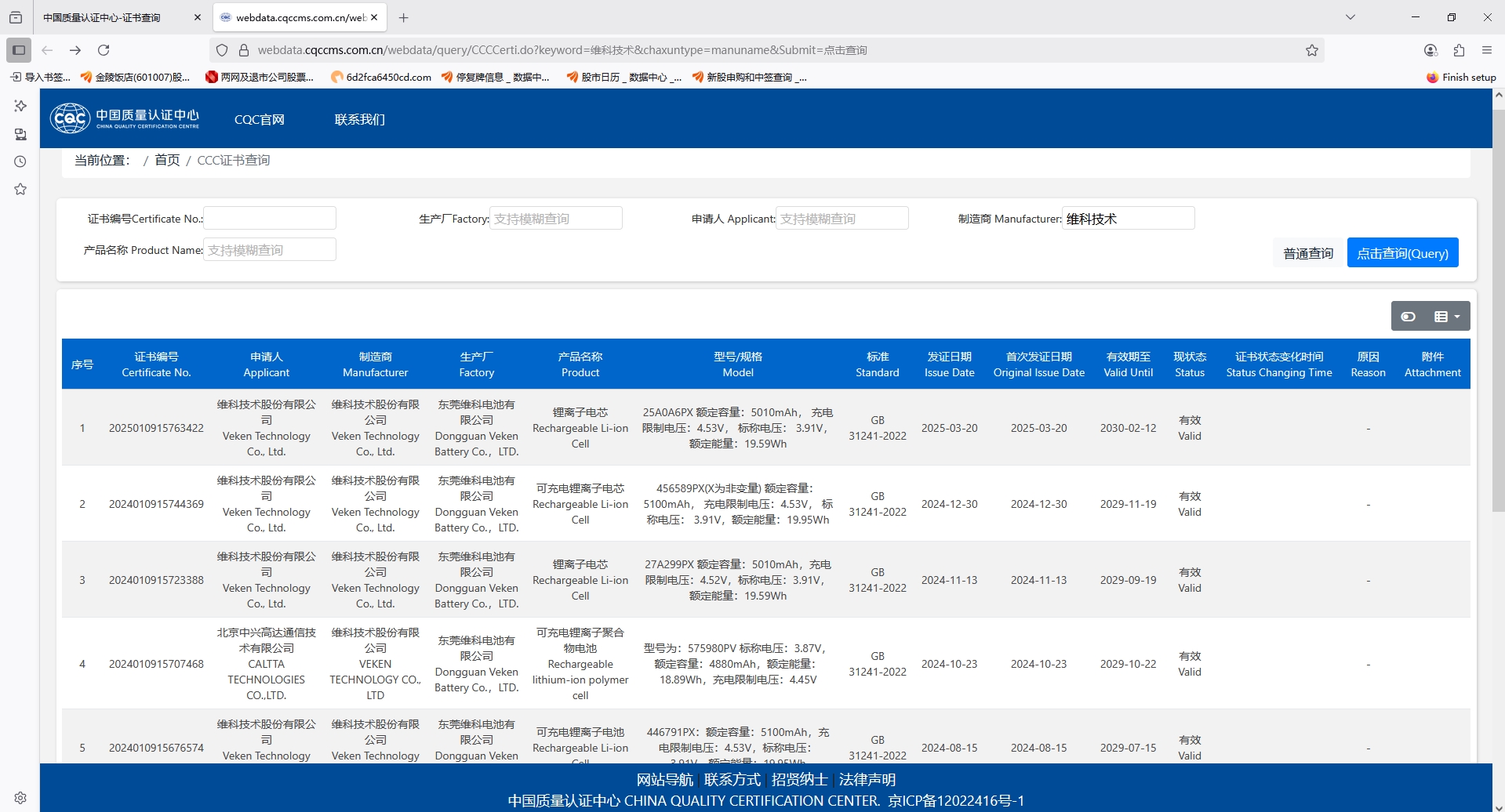Click the Product Name input field

click(270, 249)
